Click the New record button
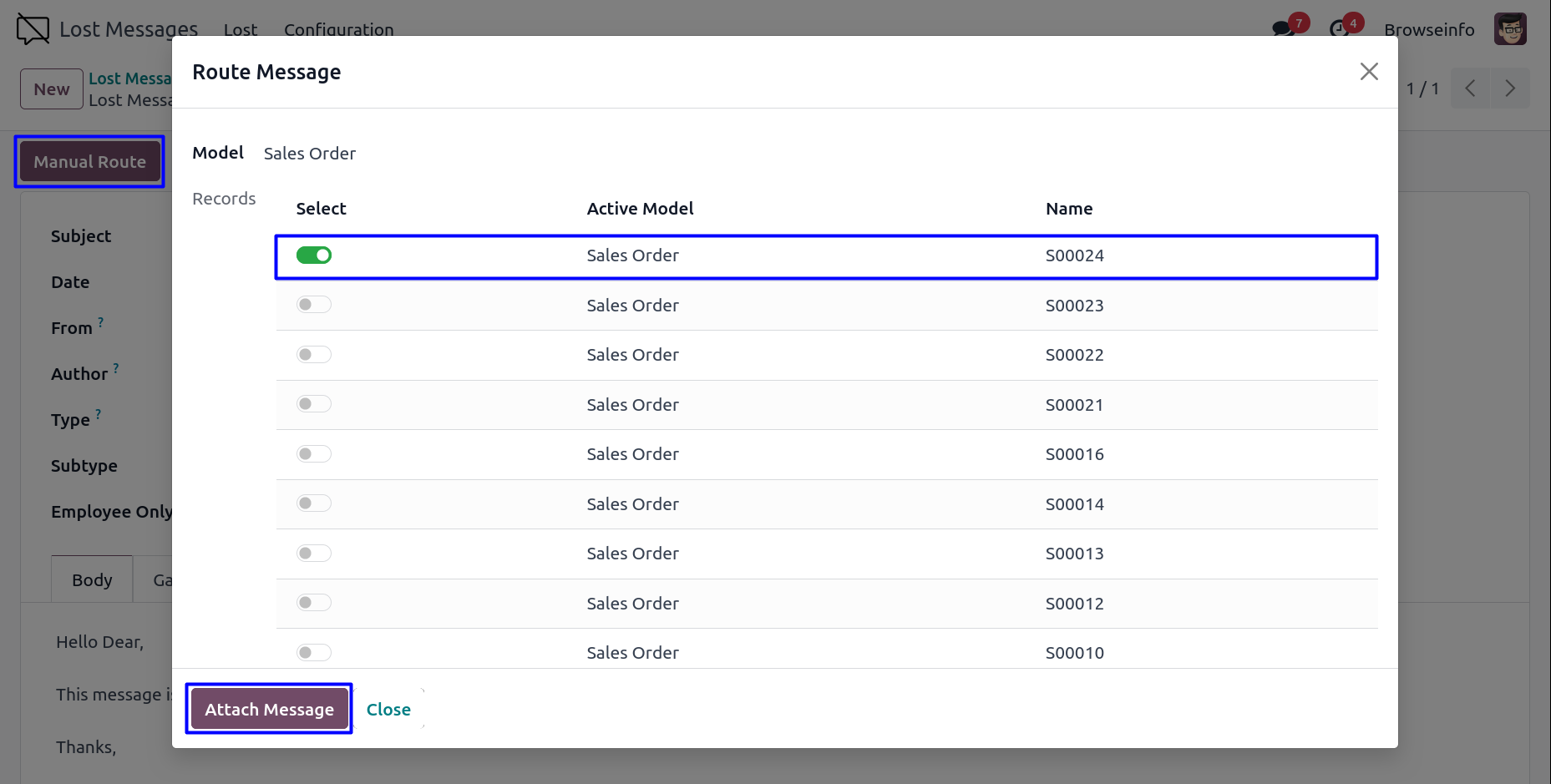 click(52, 89)
